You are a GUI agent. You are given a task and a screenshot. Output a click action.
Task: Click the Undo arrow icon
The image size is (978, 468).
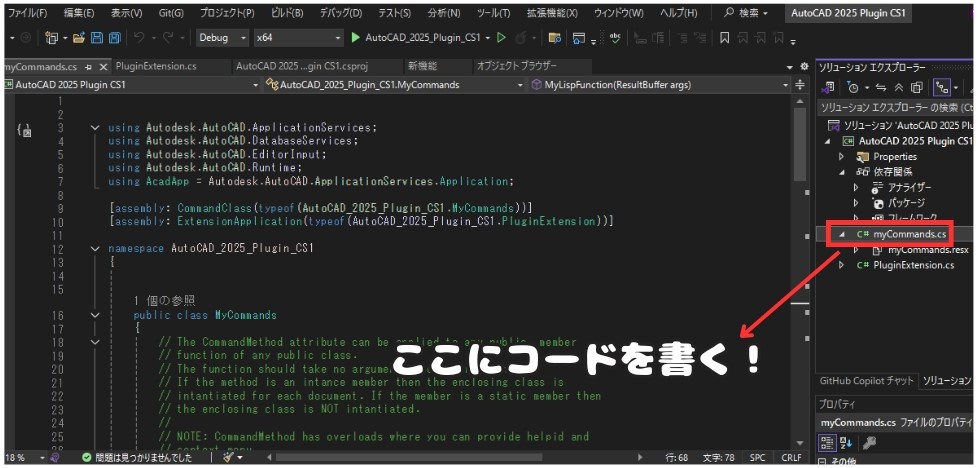pyautogui.click(x=139, y=38)
